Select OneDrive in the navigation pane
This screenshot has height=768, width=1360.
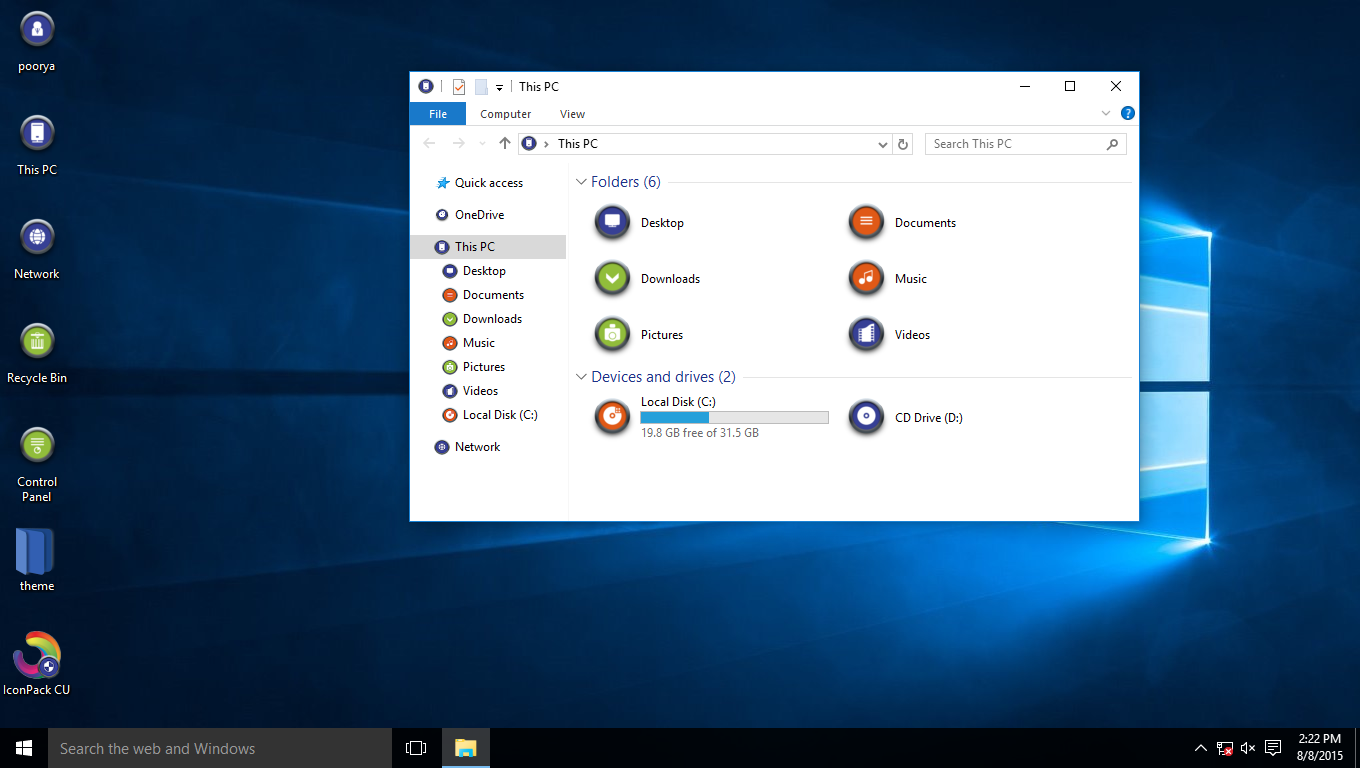pyautogui.click(x=480, y=214)
